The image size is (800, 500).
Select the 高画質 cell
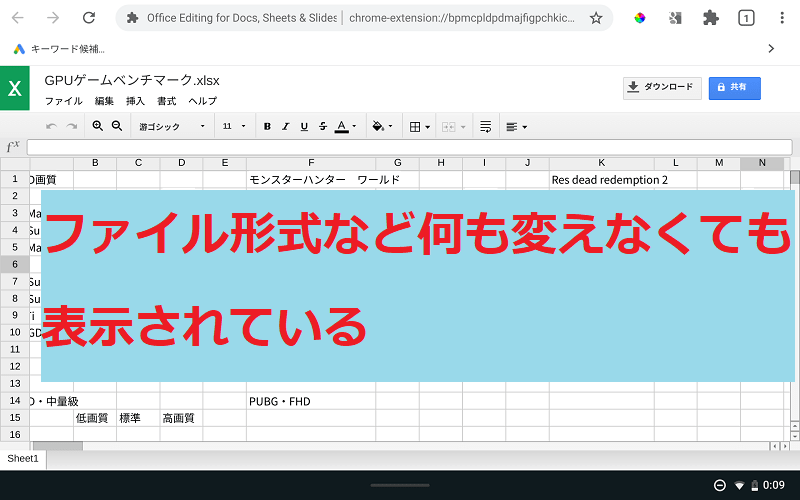(182, 418)
